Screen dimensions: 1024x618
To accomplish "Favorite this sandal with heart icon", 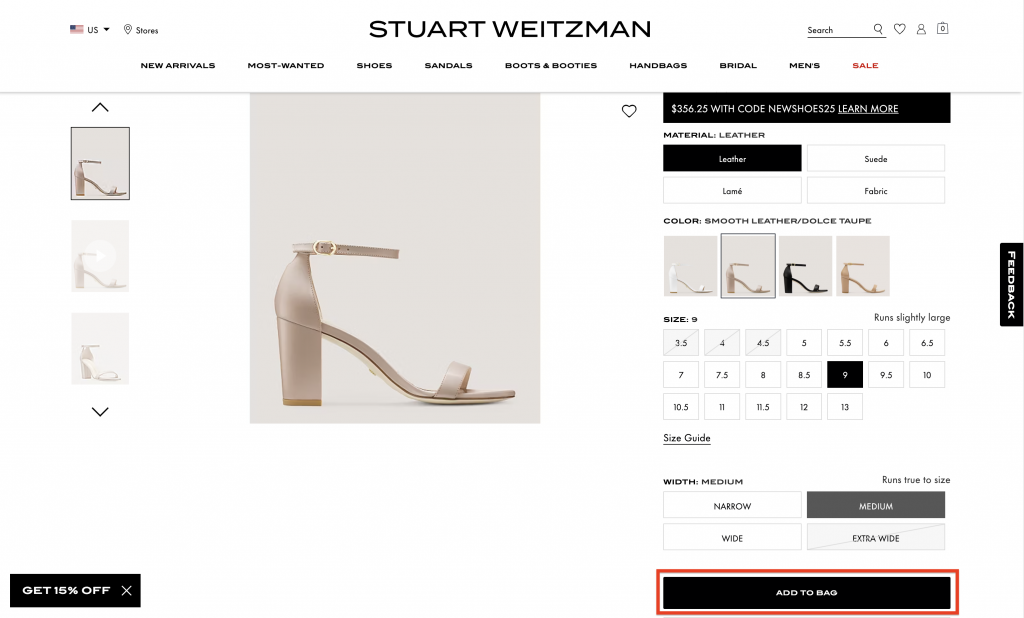I will coord(629,111).
